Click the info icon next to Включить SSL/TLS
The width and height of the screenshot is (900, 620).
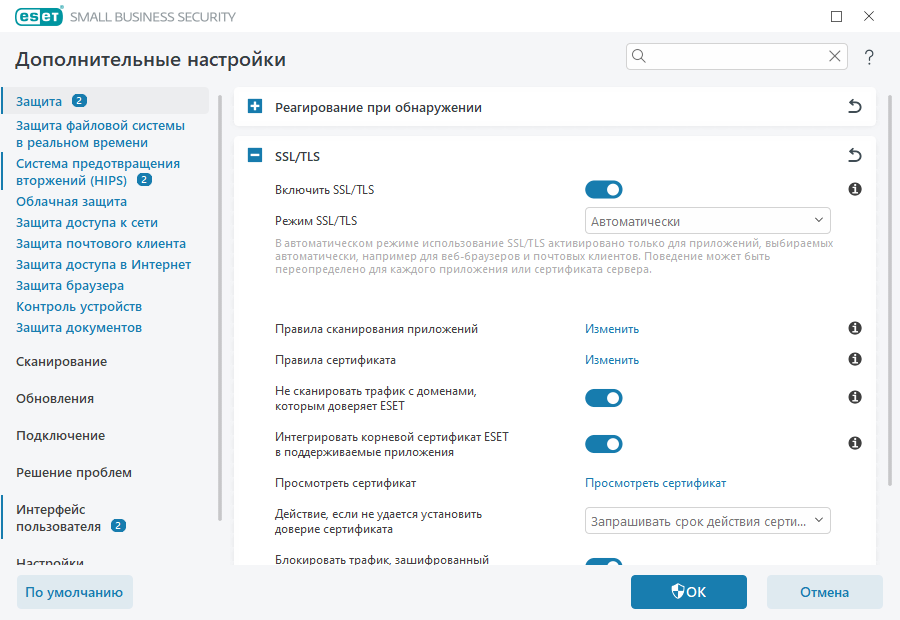[x=854, y=189]
